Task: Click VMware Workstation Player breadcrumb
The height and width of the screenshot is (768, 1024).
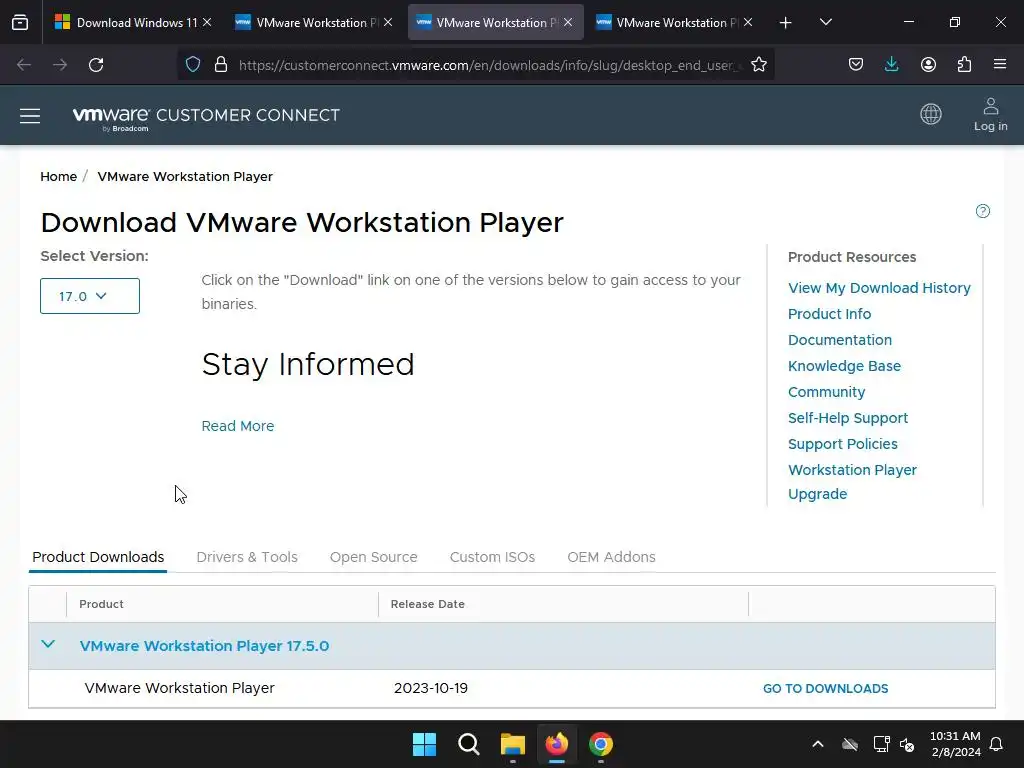Action: tap(185, 176)
